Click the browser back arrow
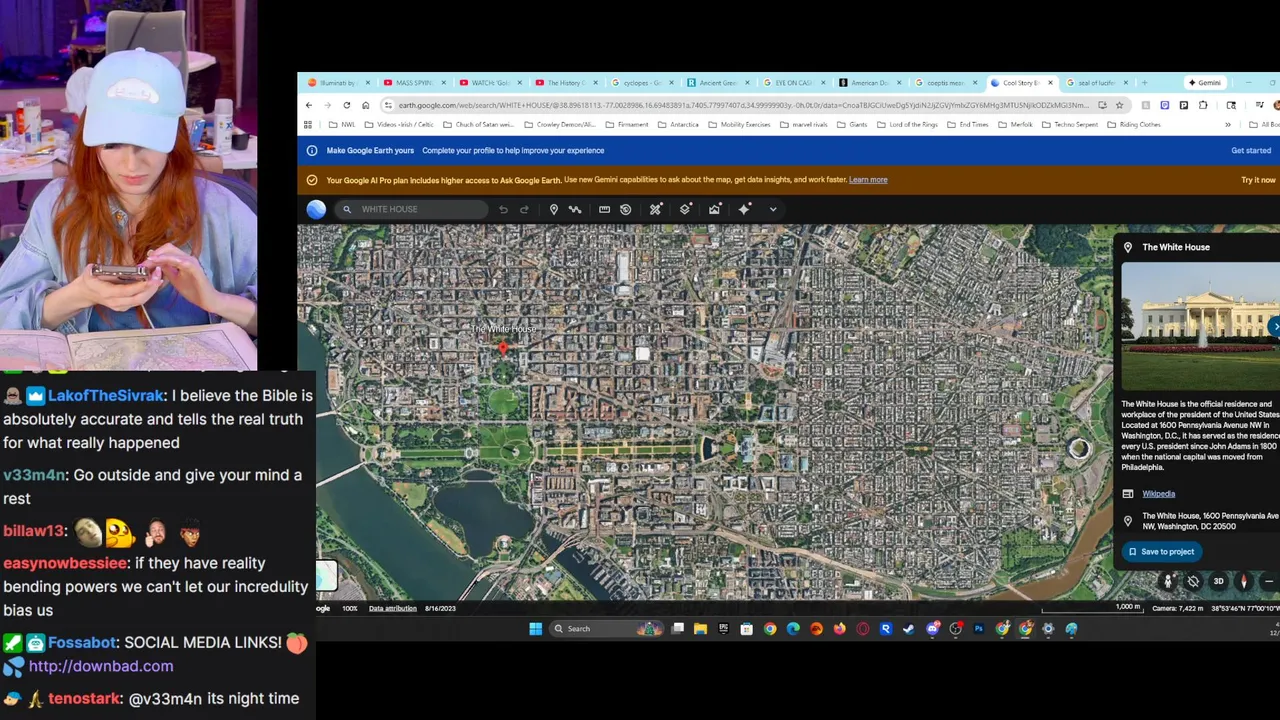This screenshot has height=720, width=1280. click(x=309, y=105)
